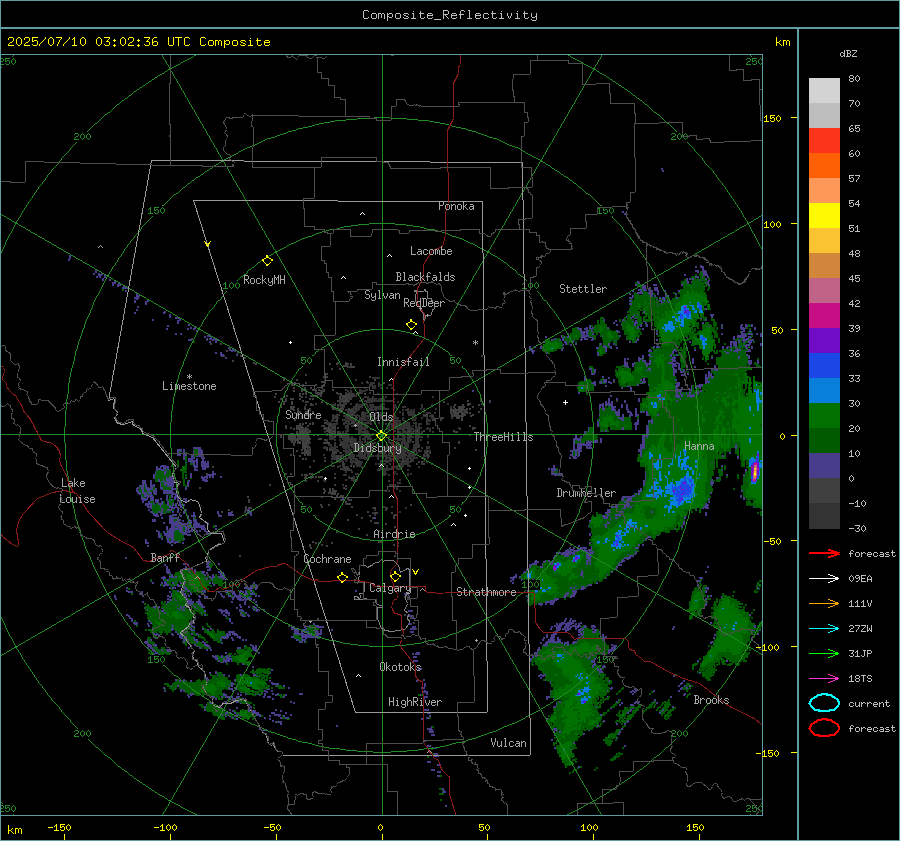The height and width of the screenshot is (841, 900).
Task: Click the magenta 18TS arrow legend icon
Action: coord(824,678)
